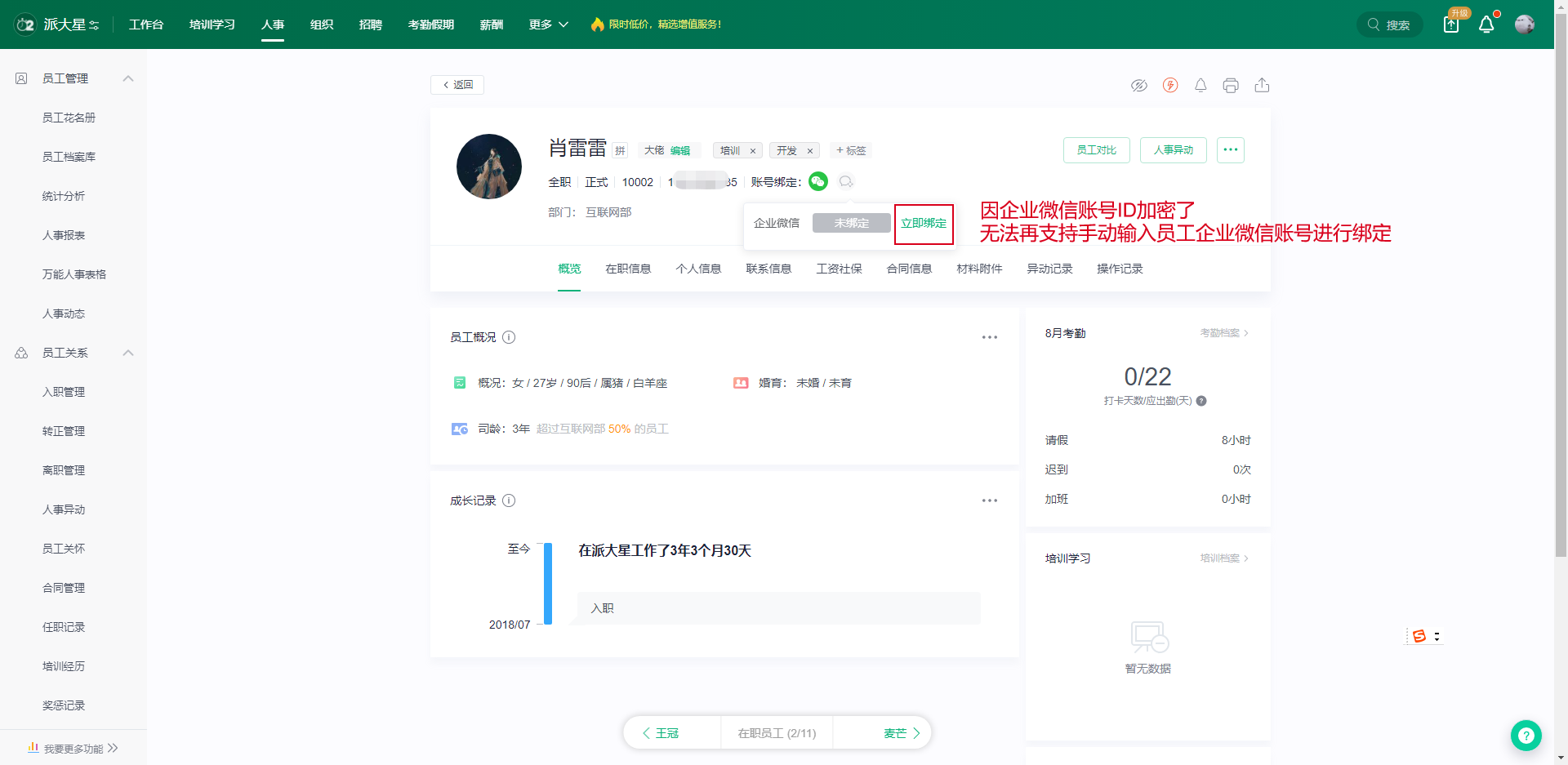Open the help question mark bubble
The height and width of the screenshot is (765, 1568).
(1526, 736)
